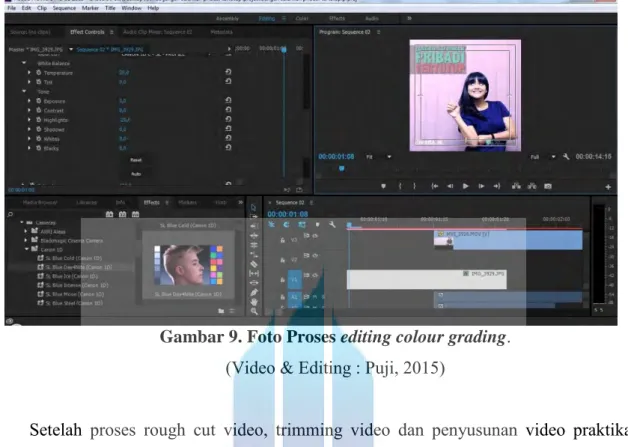The width and height of the screenshot is (628, 447).
Task: Select the Pen tool in tools panel
Action: click(254, 292)
